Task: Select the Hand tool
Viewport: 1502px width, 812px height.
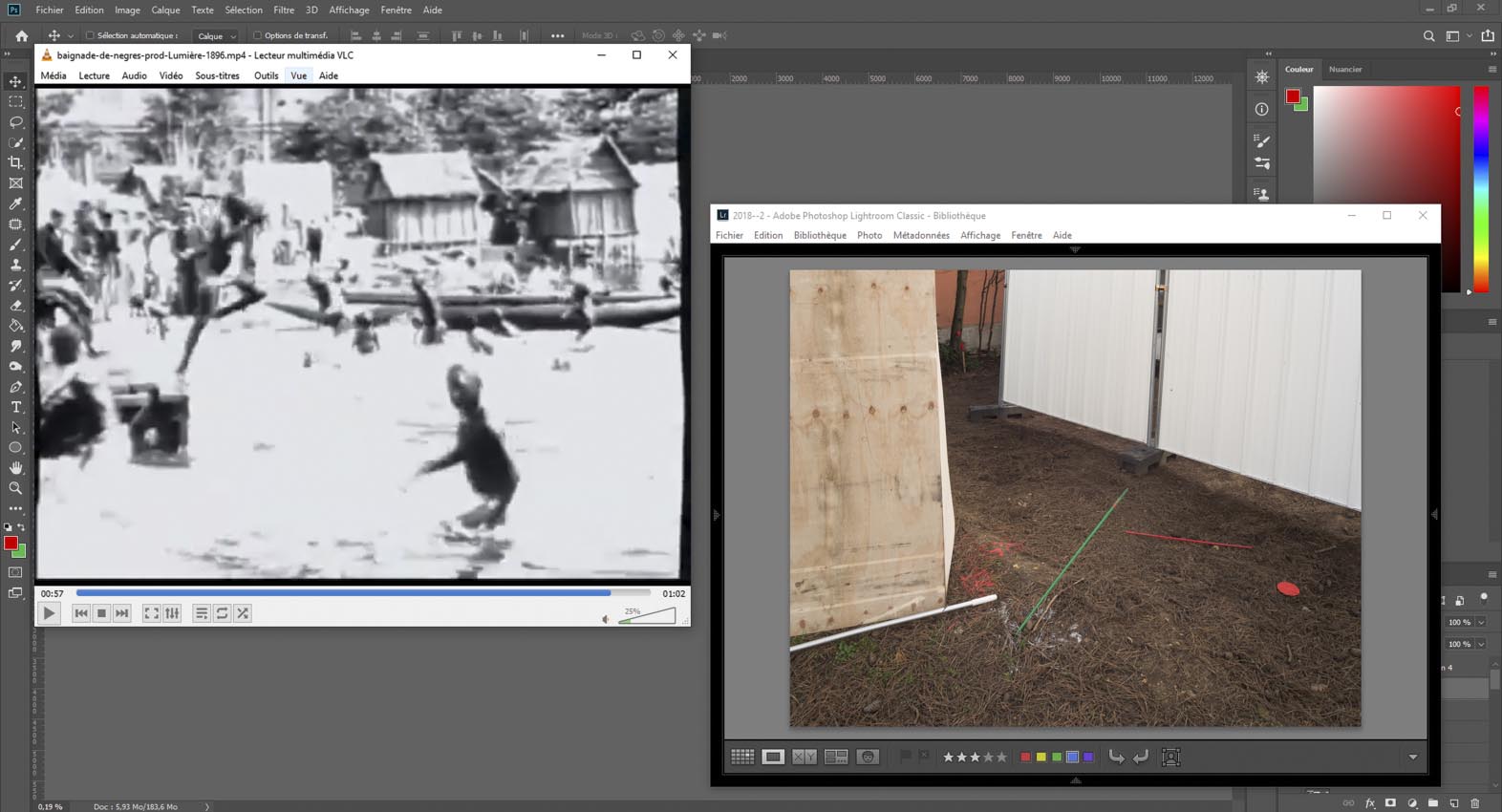Action: (x=15, y=468)
